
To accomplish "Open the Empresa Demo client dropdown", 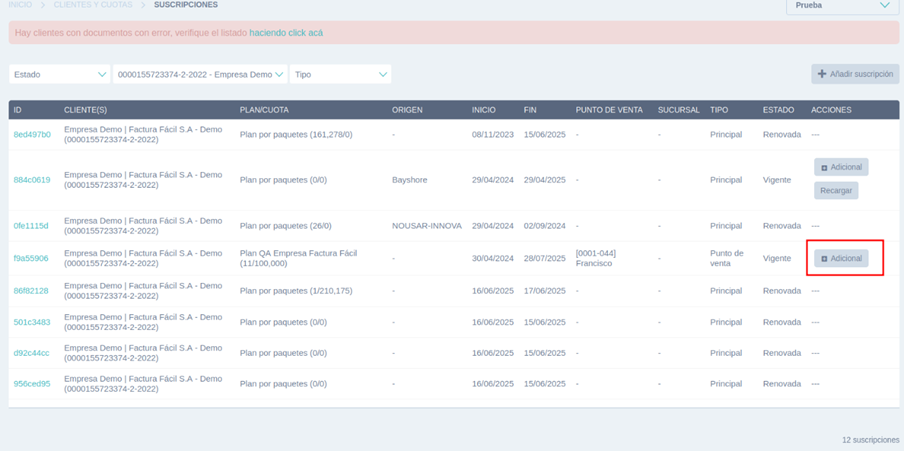I will pyautogui.click(x=200, y=74).
